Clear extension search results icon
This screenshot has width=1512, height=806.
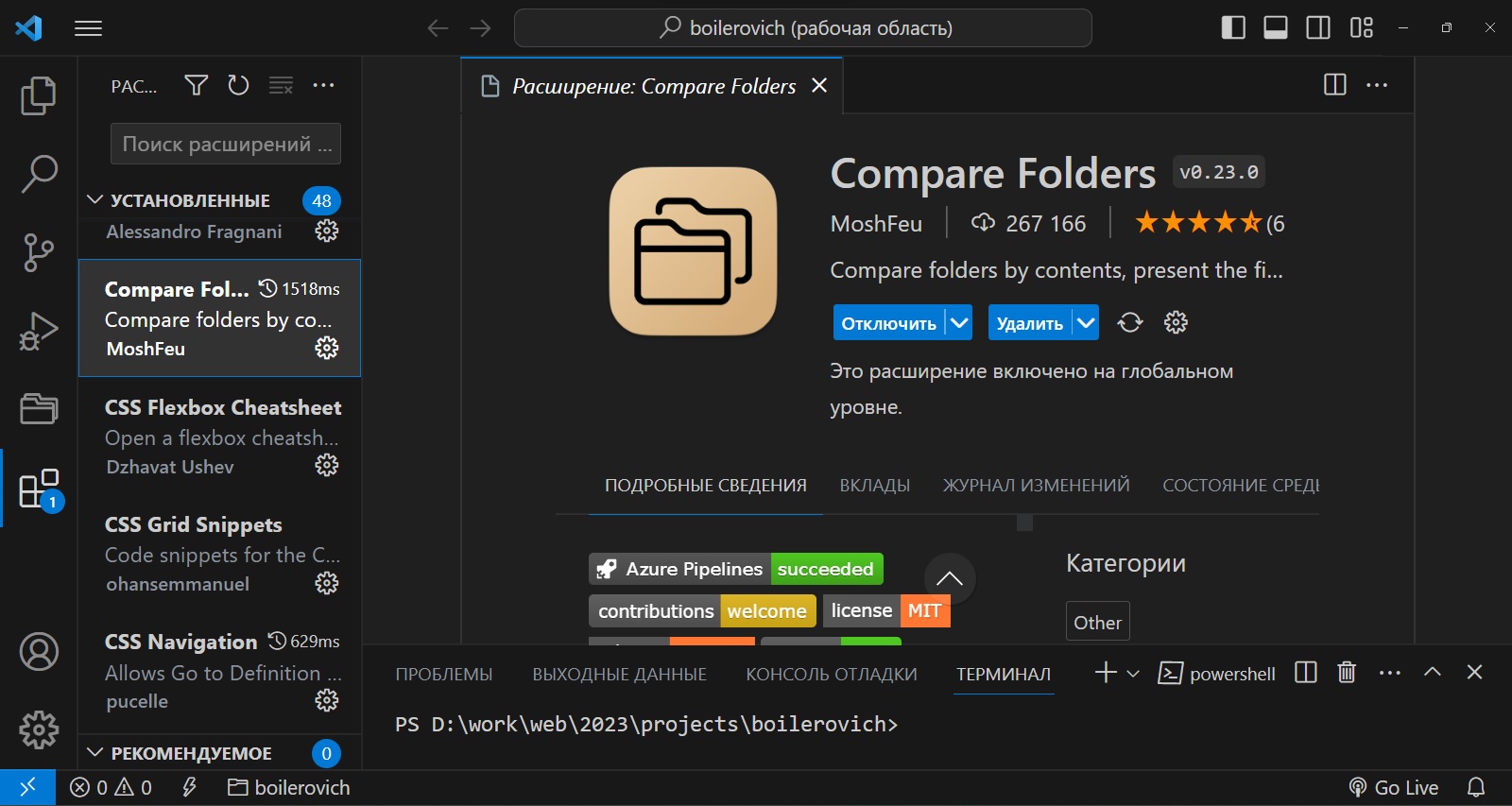pos(281,86)
